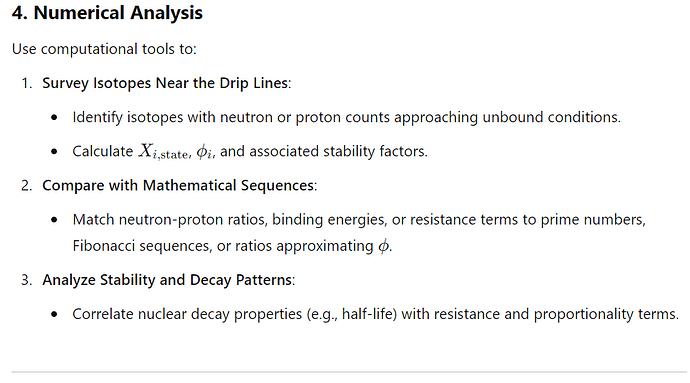Viewport: 690px width, 383px height.
Task: Click the bullet point before 'Identify isotopes'
Action: (54, 118)
